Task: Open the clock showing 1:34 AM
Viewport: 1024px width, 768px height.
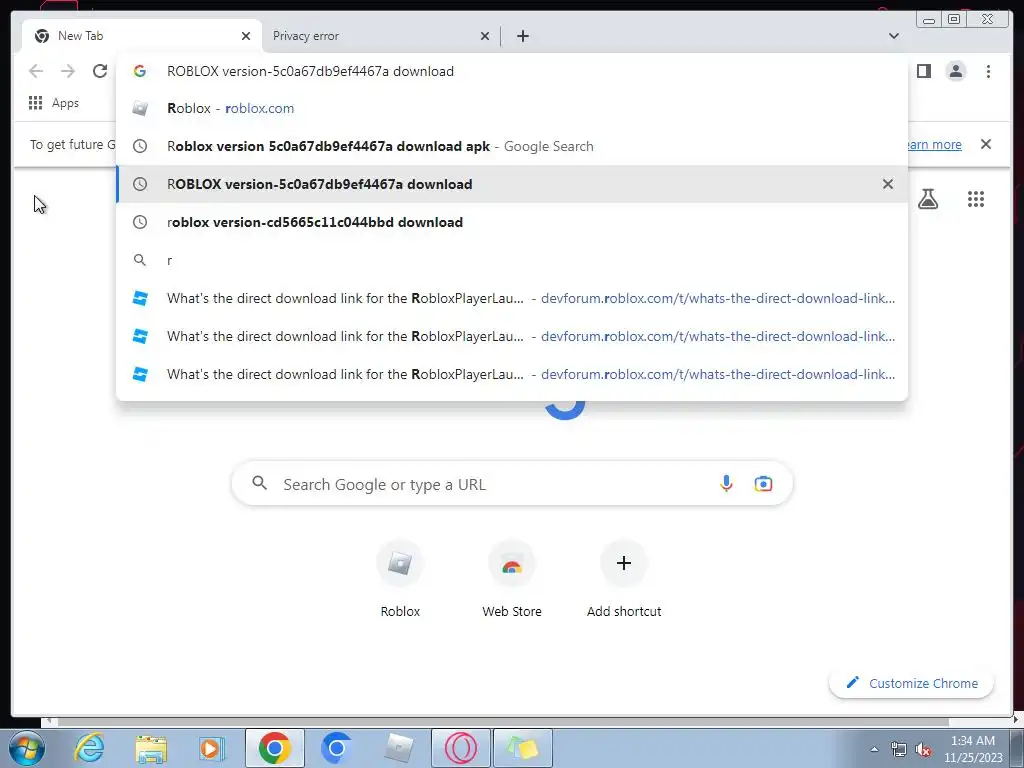Action: point(973,749)
